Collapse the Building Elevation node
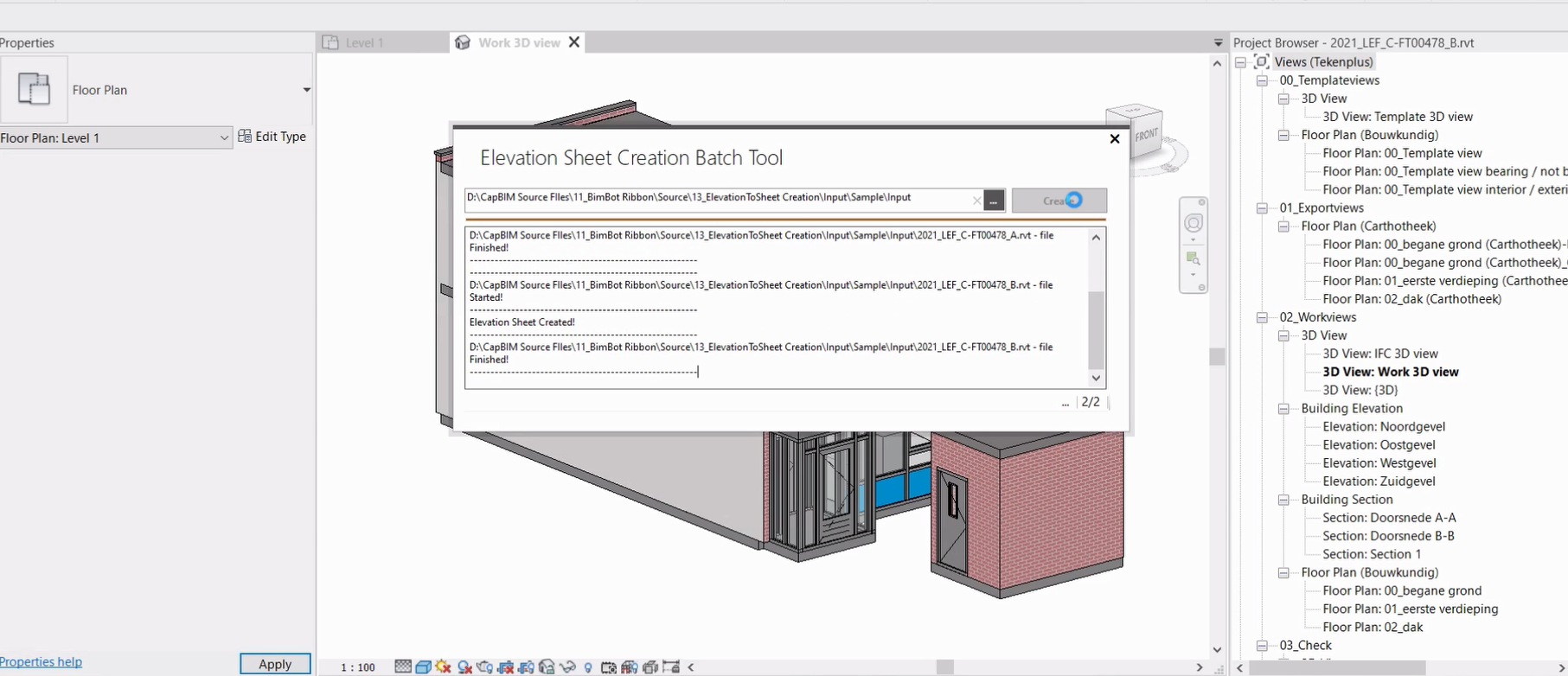The width and height of the screenshot is (1568, 676). 1283,409
